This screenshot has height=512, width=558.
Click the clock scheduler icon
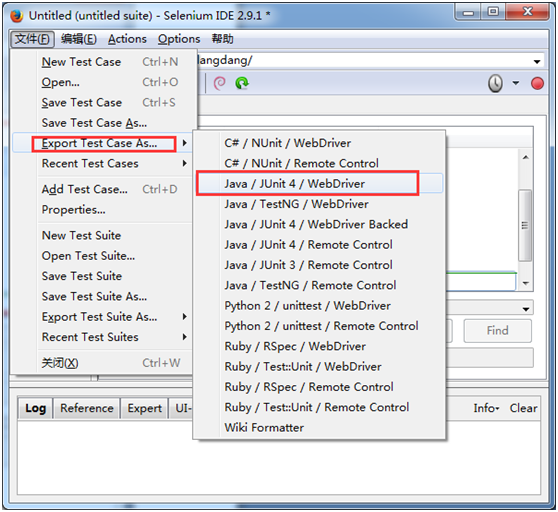495,84
